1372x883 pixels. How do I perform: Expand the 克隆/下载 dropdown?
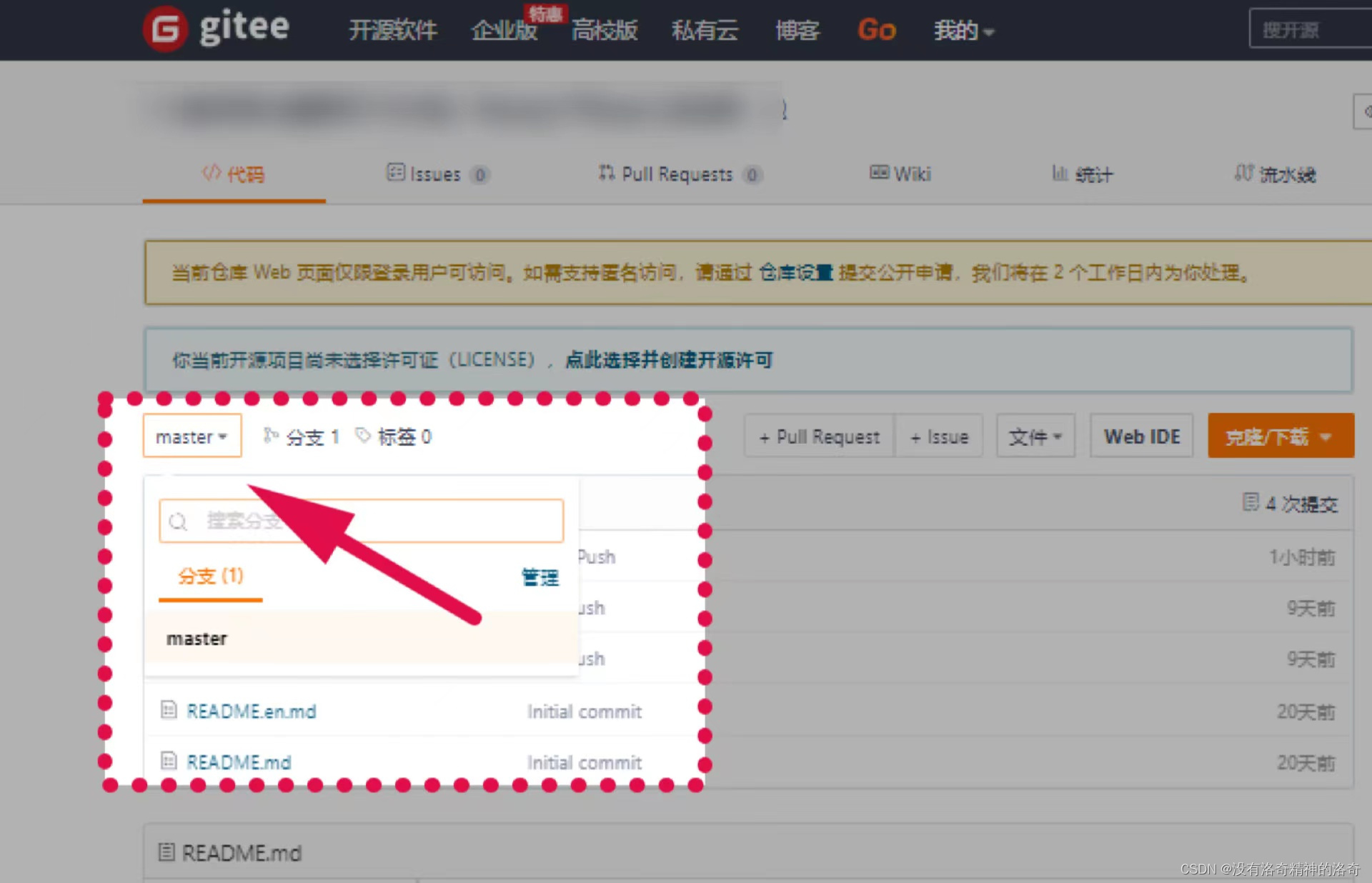[1280, 436]
